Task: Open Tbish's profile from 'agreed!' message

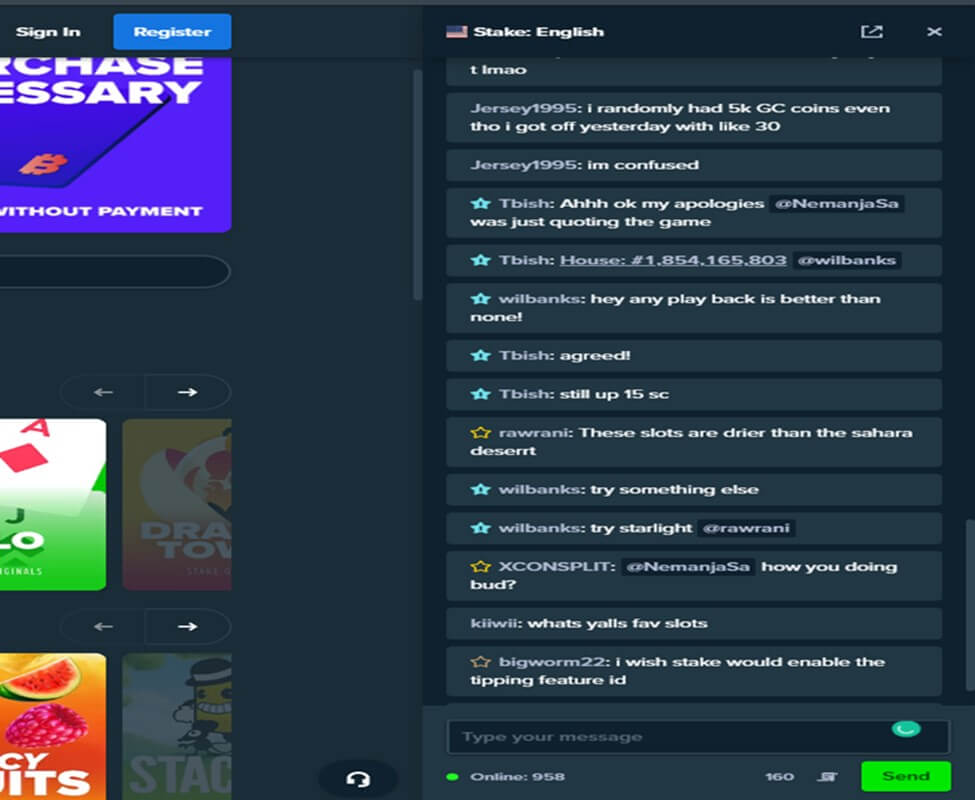Action: pyautogui.click(x=526, y=356)
